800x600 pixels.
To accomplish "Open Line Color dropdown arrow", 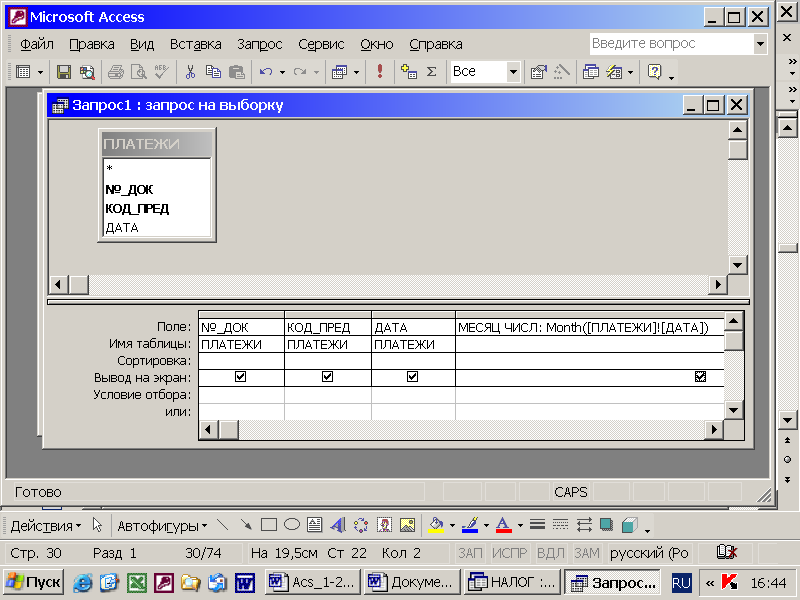I will point(486,526).
